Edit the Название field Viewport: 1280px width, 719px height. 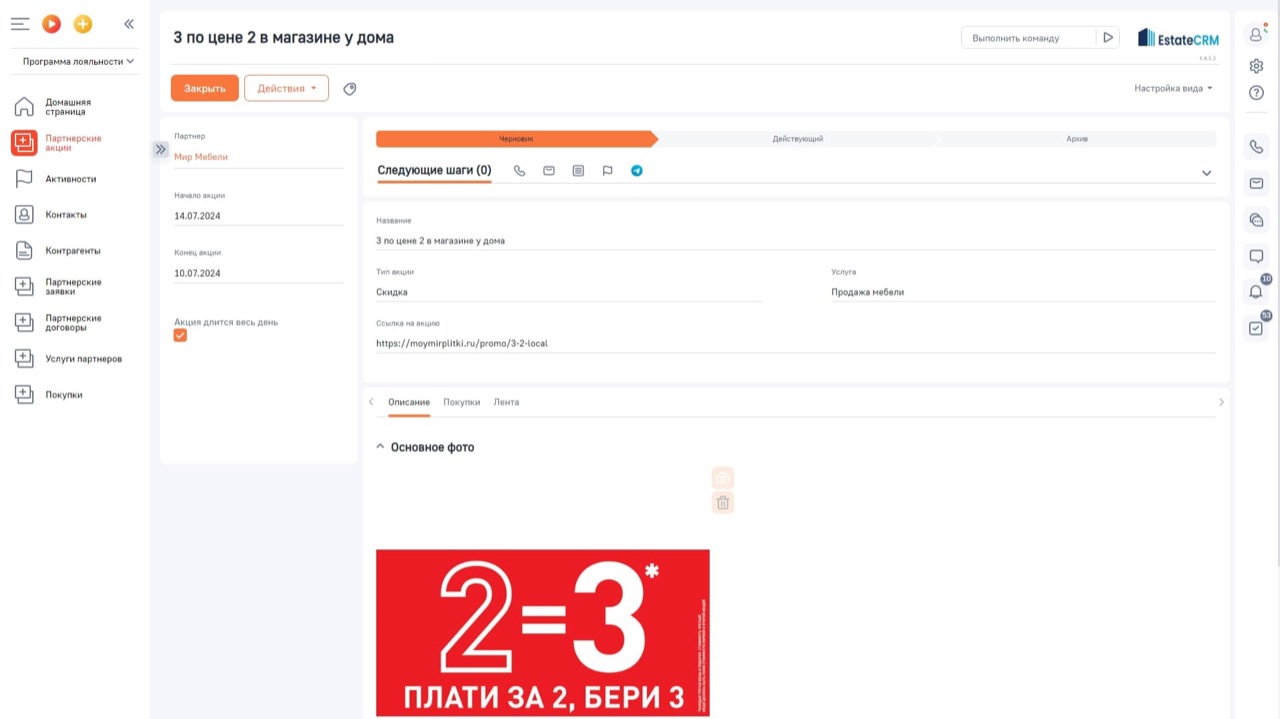coord(796,241)
